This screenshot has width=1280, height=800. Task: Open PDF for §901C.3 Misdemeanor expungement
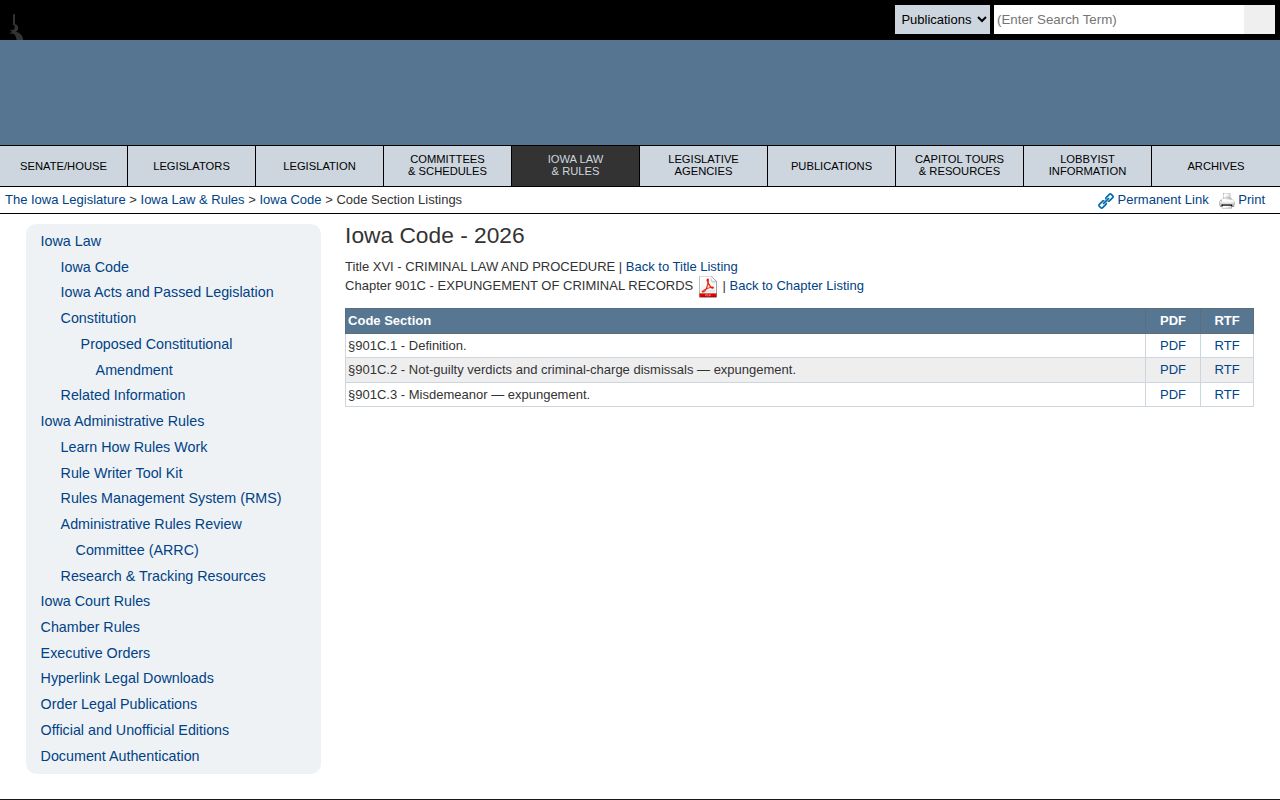1172,395
